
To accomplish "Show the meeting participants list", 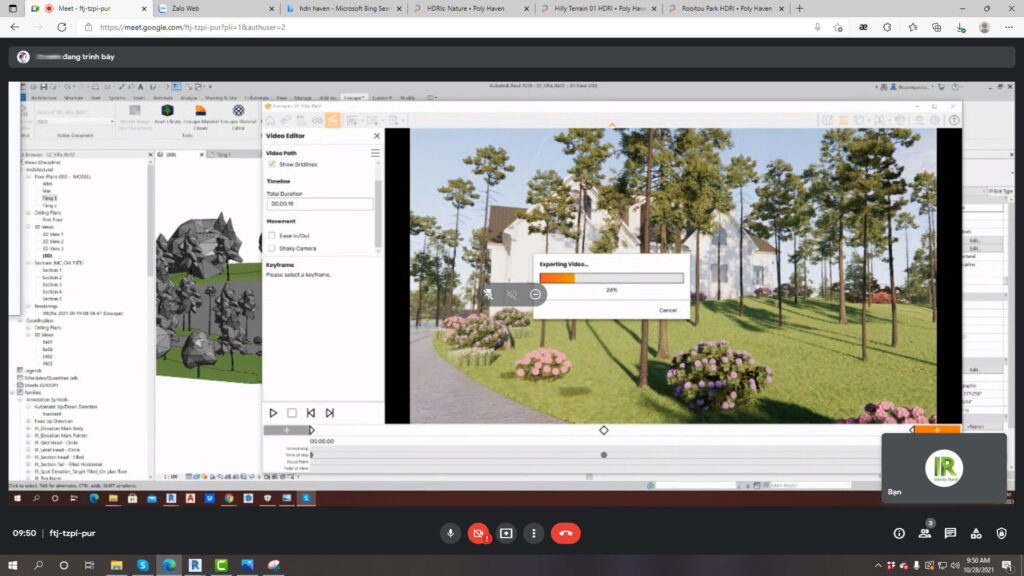I will click(925, 533).
